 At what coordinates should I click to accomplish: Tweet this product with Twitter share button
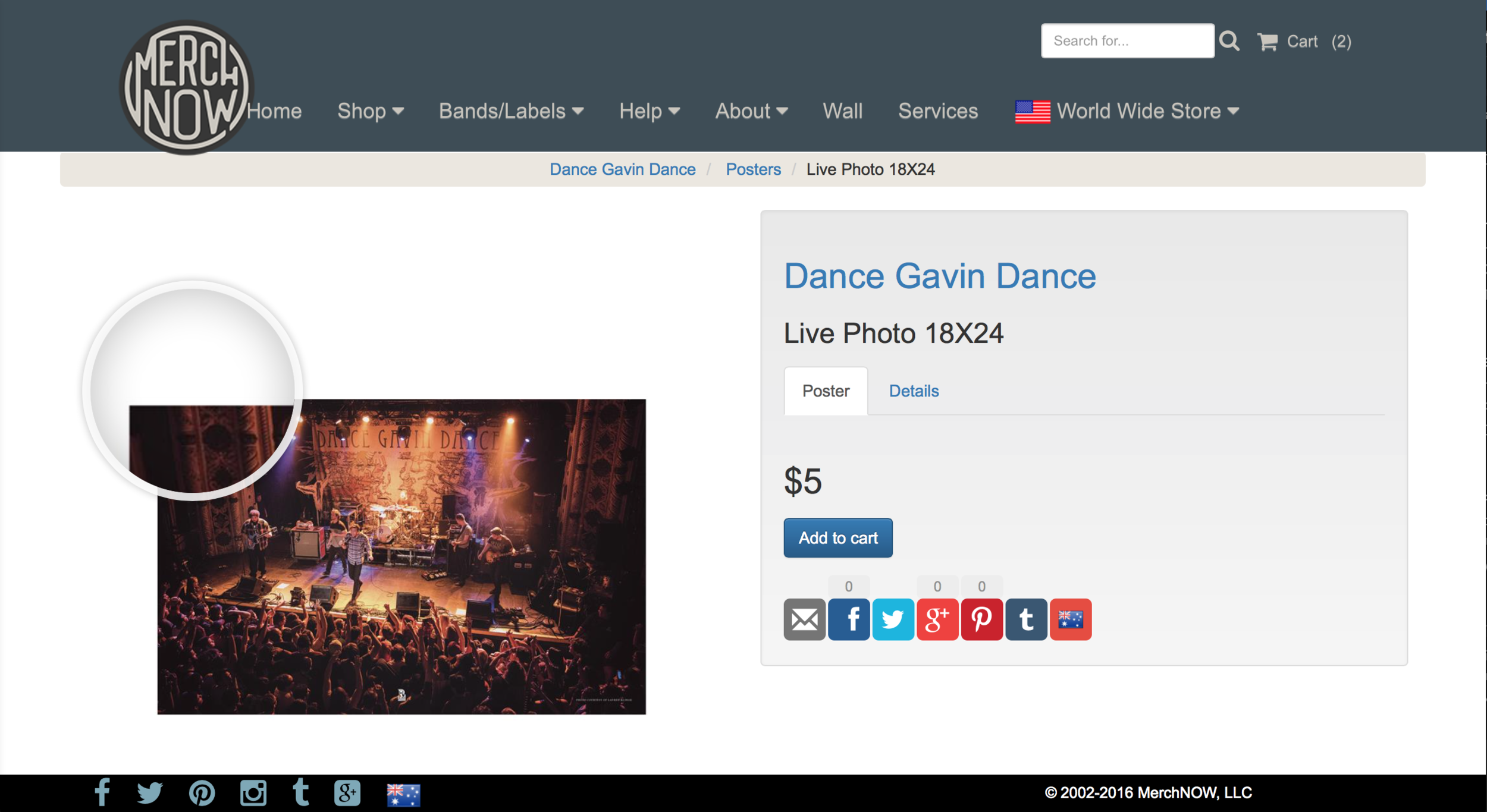click(893, 619)
